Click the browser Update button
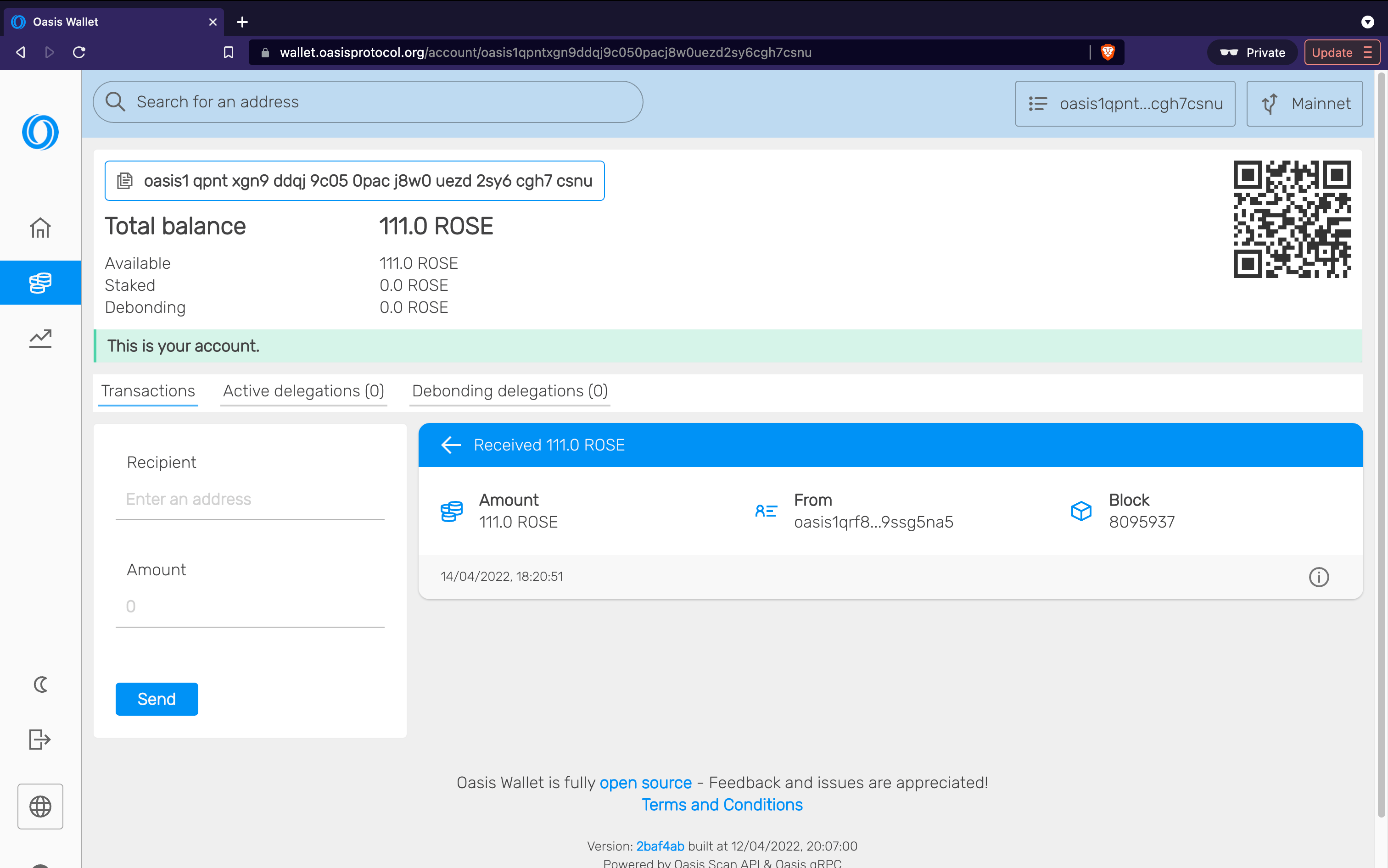 point(1342,52)
